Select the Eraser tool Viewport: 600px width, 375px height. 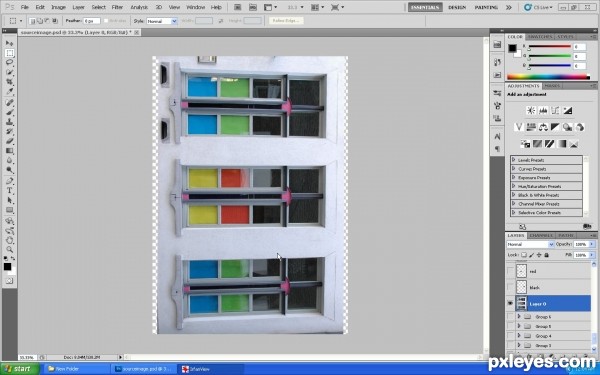(10, 141)
